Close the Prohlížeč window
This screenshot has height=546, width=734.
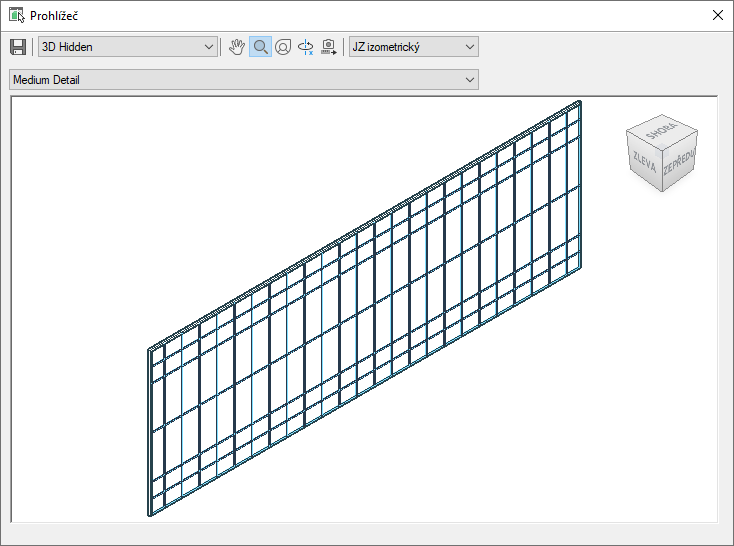(718, 15)
